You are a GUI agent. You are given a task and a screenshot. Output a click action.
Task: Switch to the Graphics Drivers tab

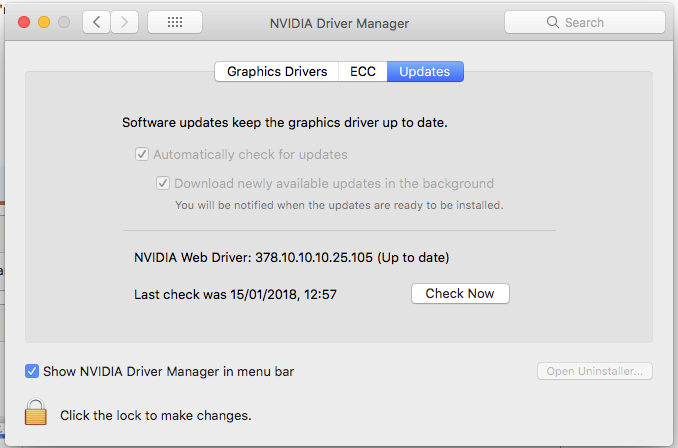(277, 71)
